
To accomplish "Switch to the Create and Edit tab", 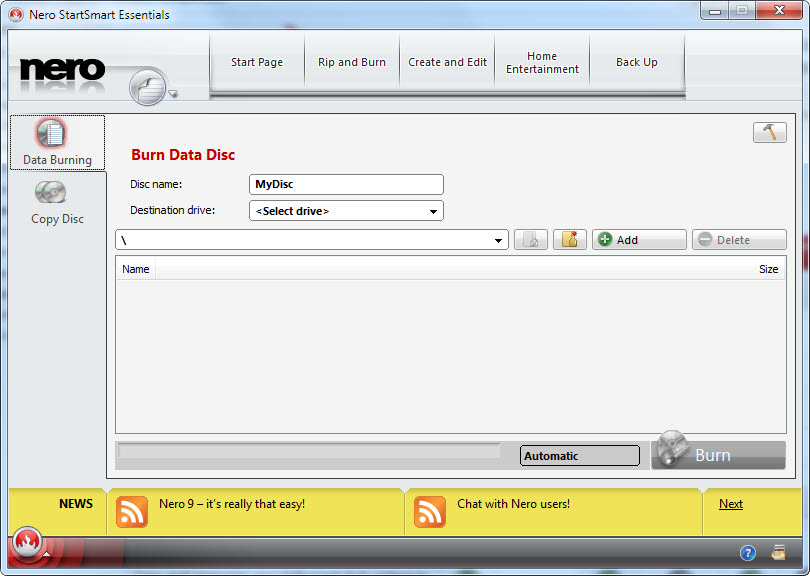I will 447,62.
